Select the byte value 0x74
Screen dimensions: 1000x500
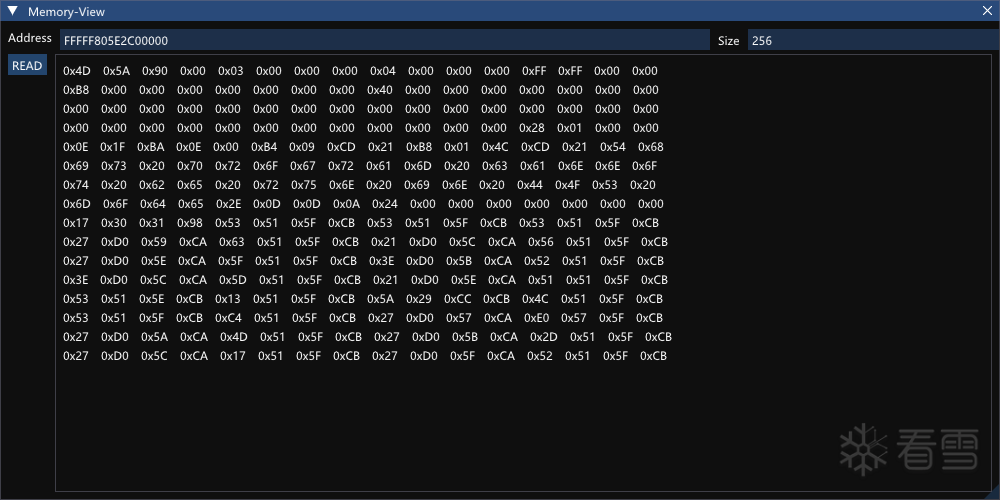(76, 186)
